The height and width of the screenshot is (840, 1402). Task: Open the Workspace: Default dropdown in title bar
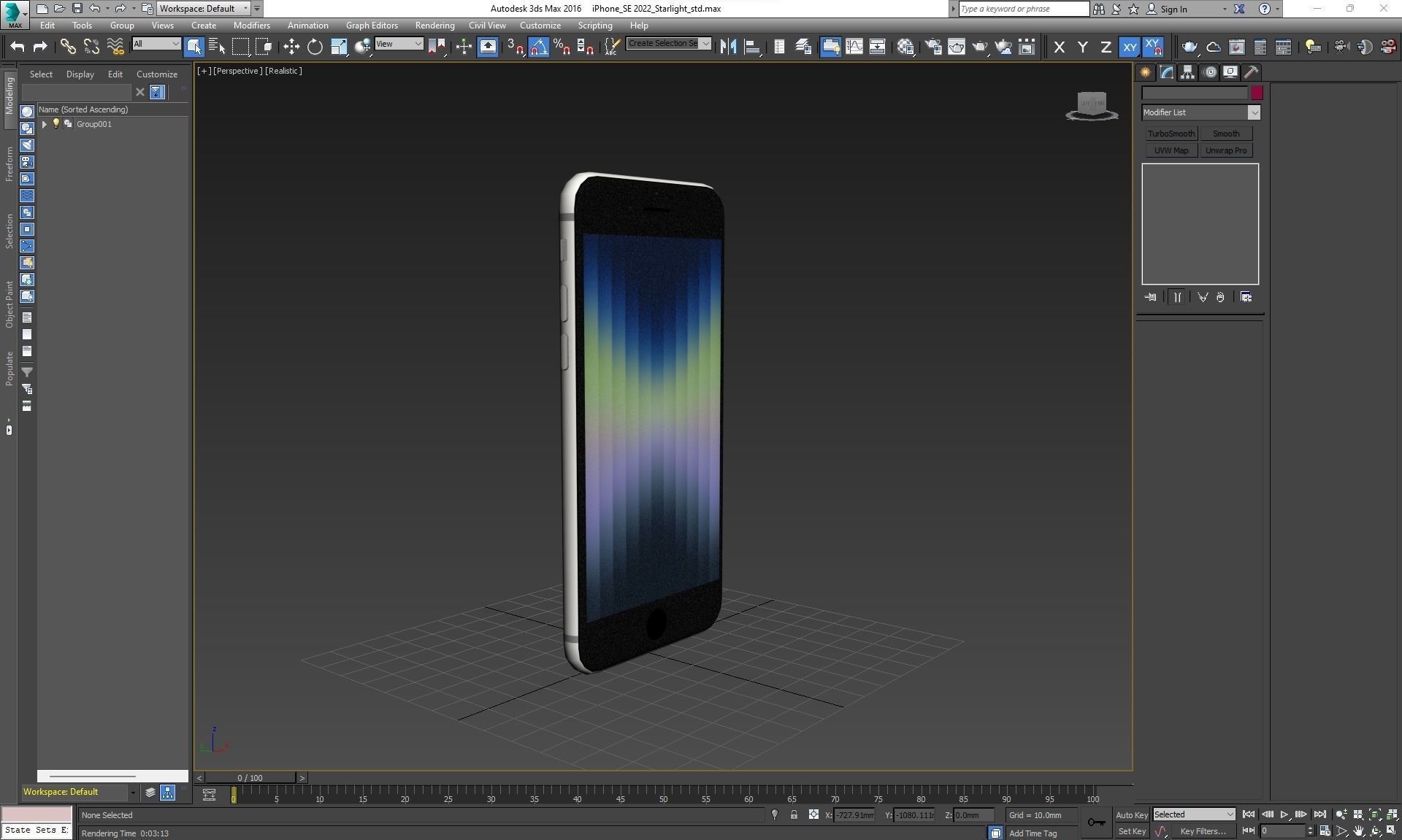(204, 9)
